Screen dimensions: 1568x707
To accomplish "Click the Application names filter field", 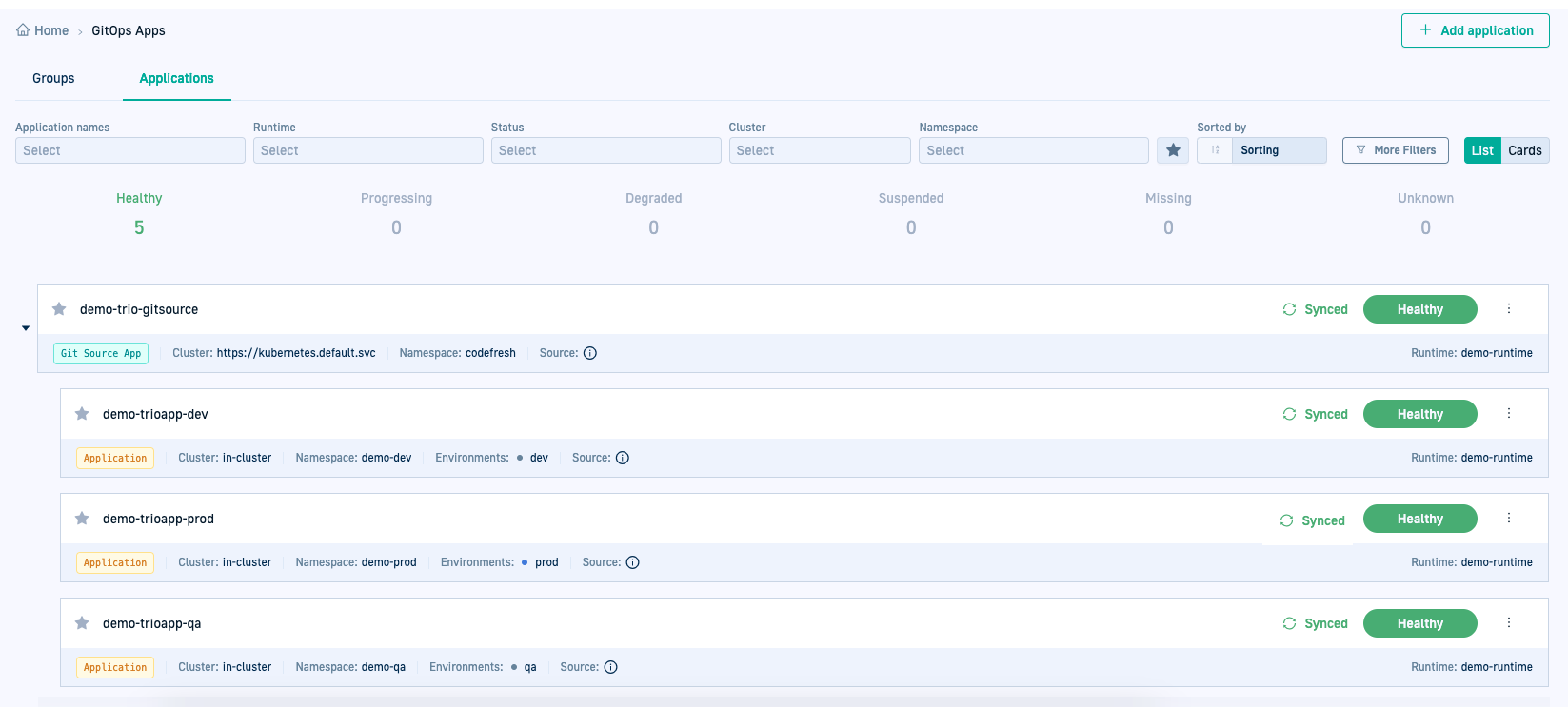I will pos(130,150).
